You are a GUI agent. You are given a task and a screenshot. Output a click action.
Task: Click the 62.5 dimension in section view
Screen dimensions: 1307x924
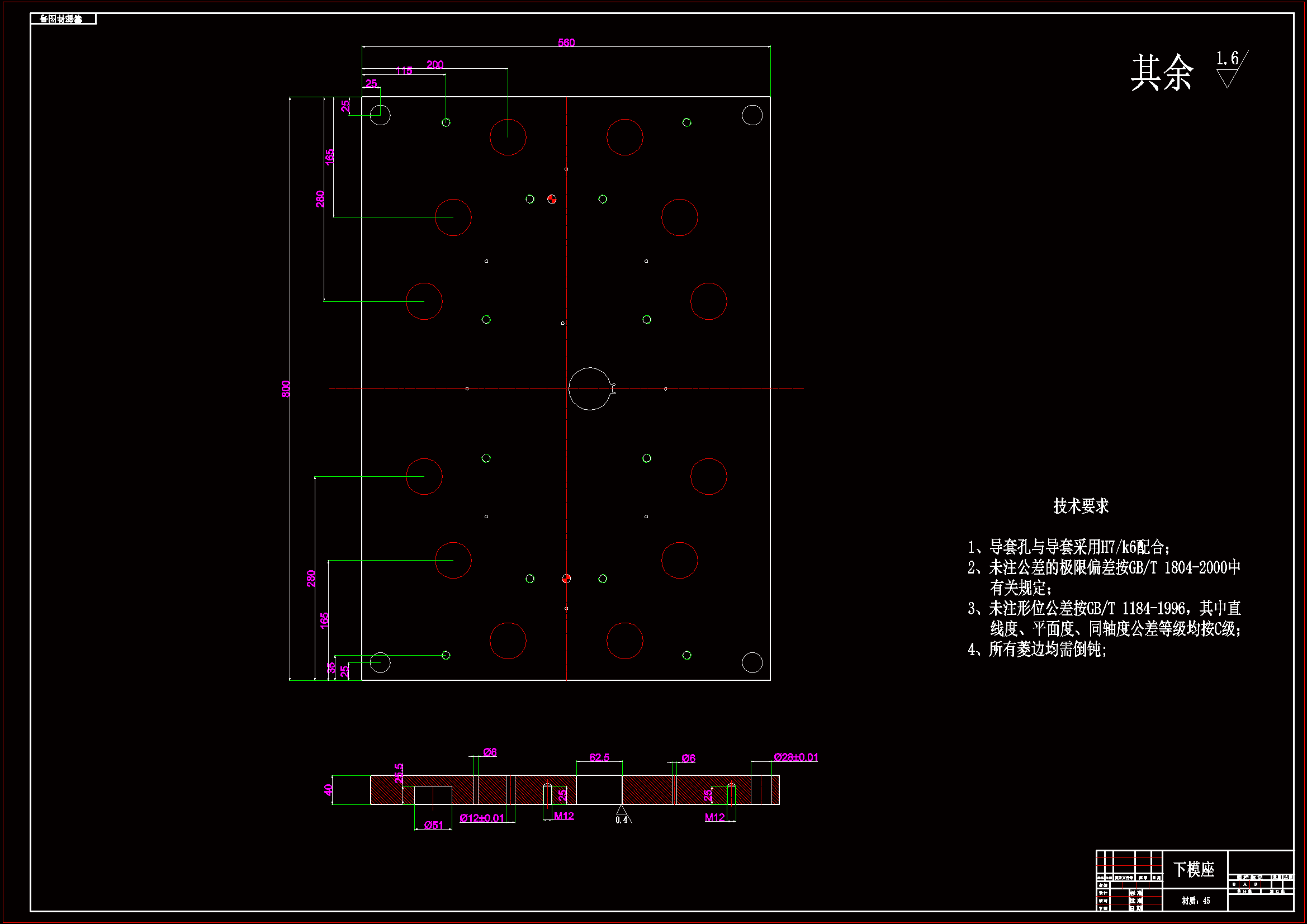coord(599,757)
